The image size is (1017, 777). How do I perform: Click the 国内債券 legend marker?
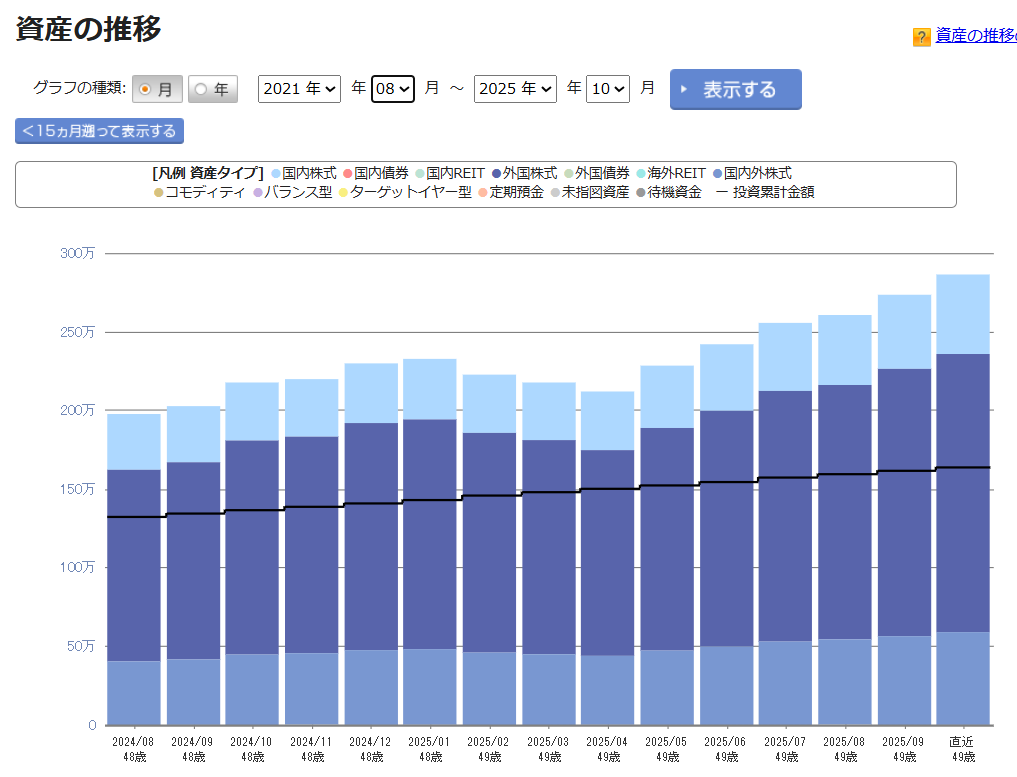click(348, 174)
